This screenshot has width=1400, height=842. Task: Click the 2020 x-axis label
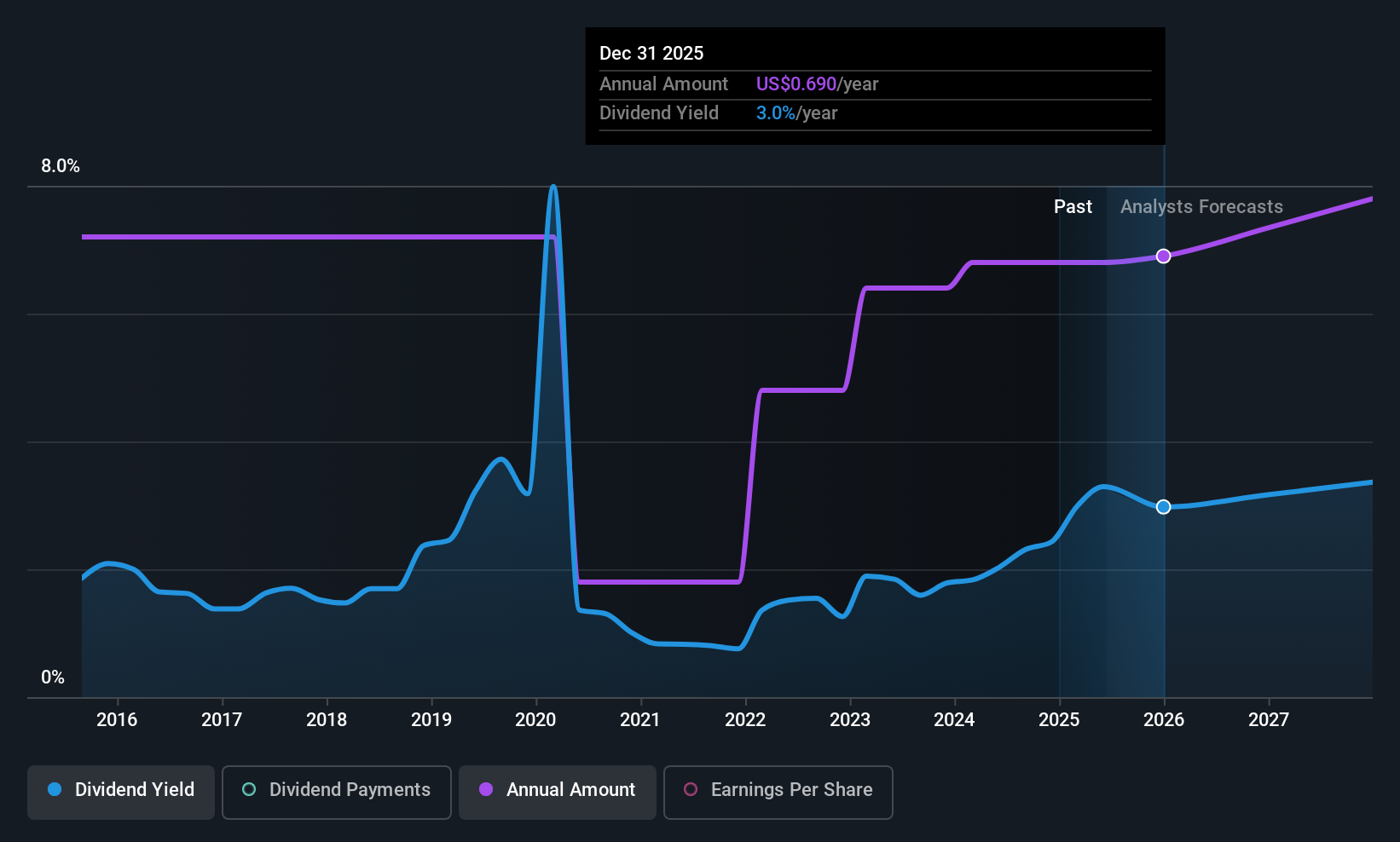[x=535, y=720]
